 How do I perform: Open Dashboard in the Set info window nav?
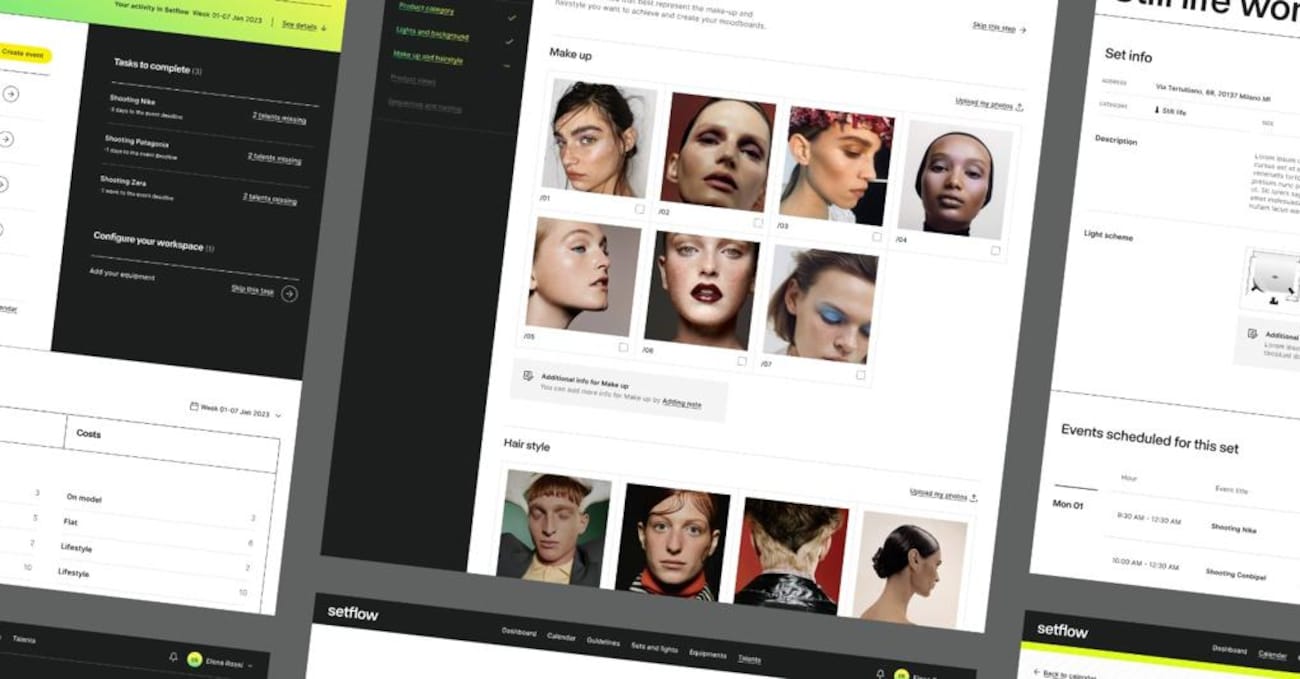point(1230,650)
